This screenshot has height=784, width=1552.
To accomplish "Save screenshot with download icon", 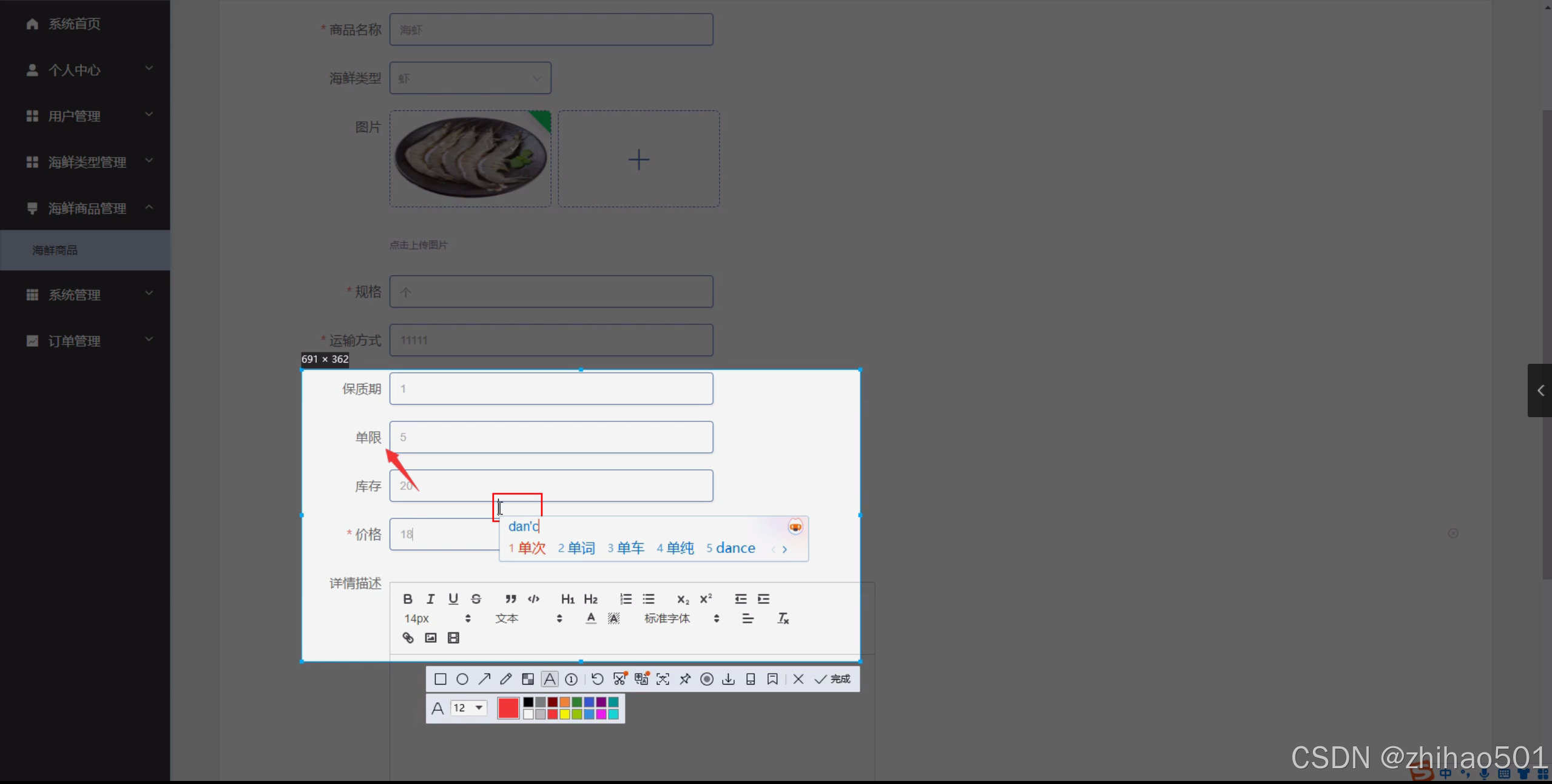I will click(728, 679).
